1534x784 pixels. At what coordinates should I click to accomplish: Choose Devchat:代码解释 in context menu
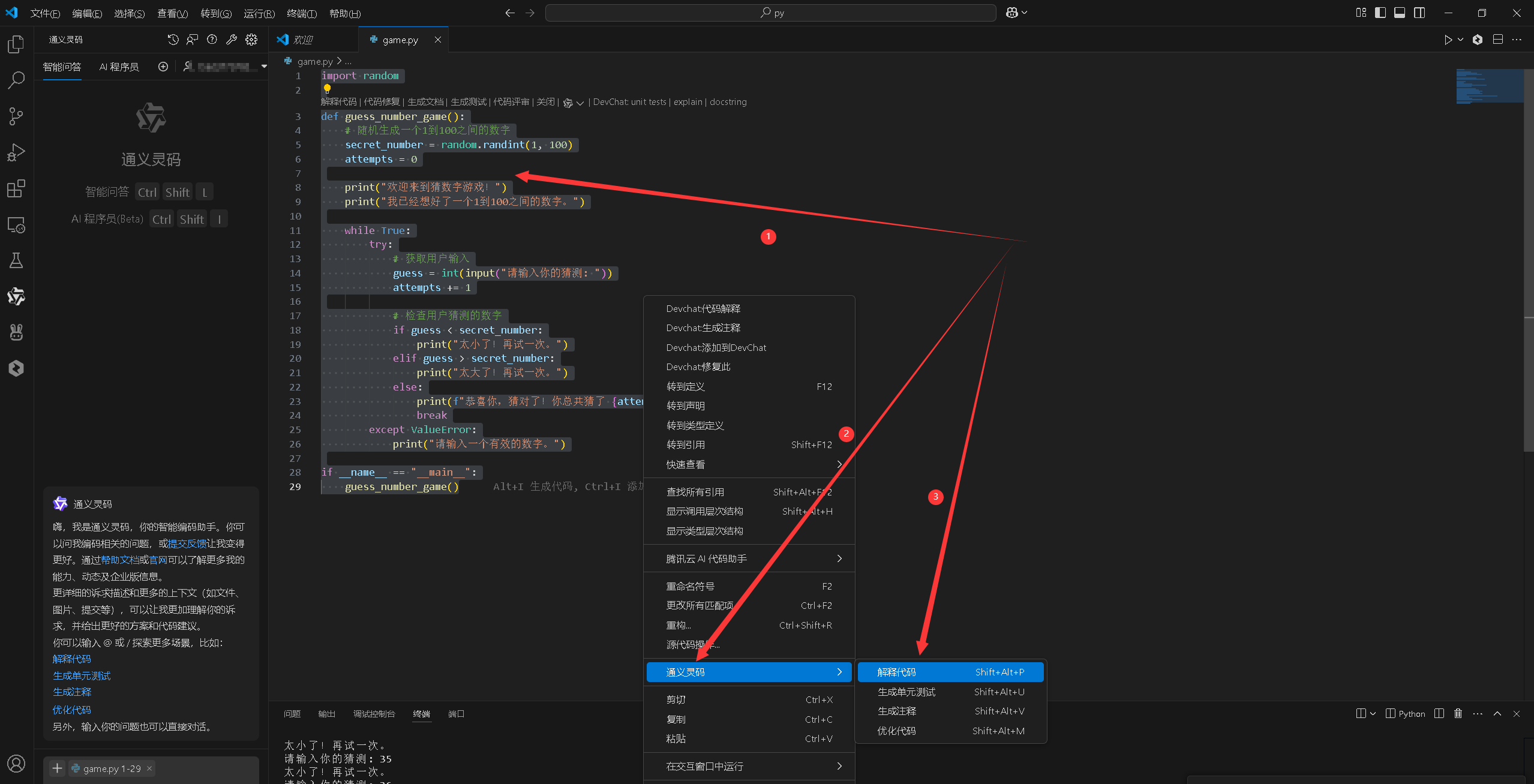(x=749, y=308)
